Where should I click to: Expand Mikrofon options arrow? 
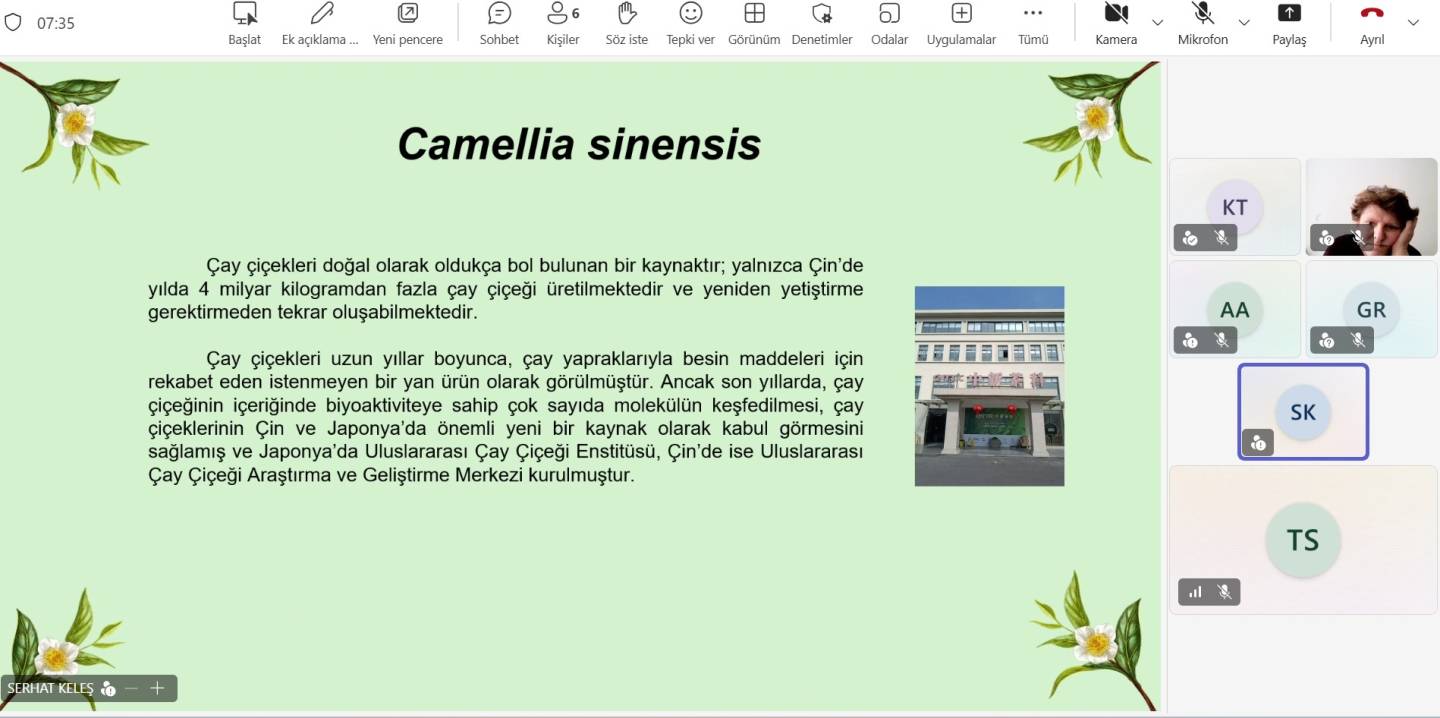pyautogui.click(x=1244, y=22)
